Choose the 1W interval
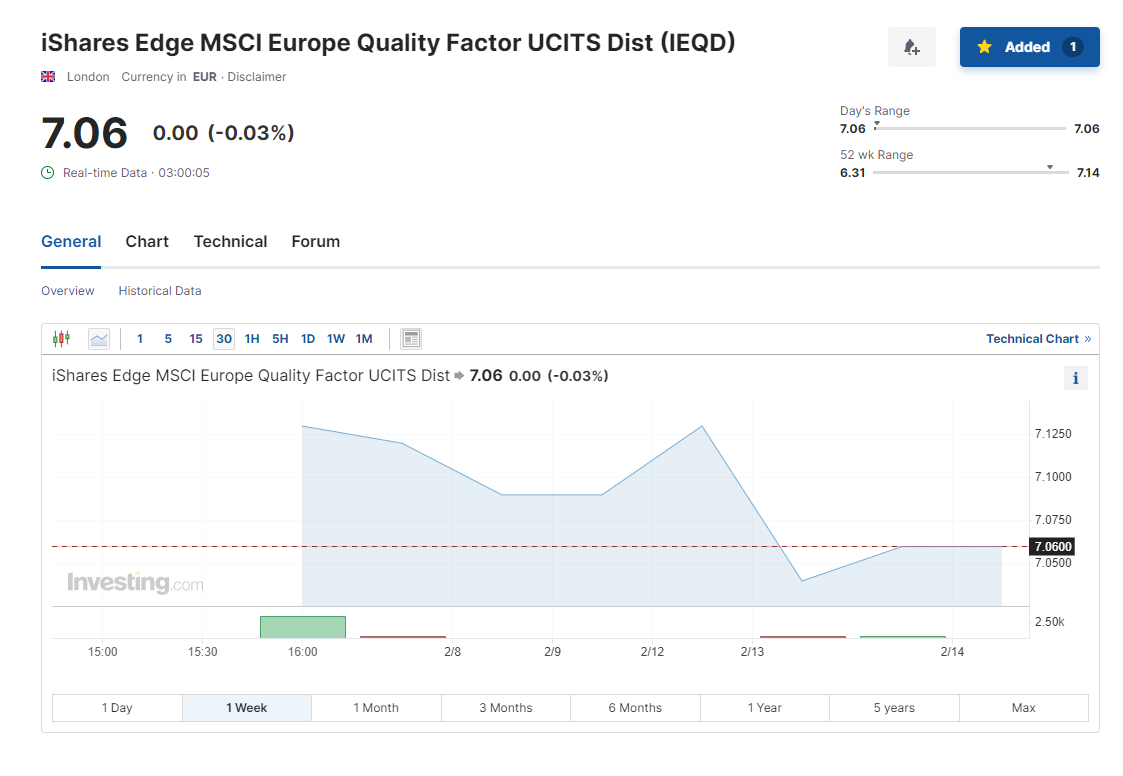This screenshot has width=1123, height=776. (x=336, y=339)
